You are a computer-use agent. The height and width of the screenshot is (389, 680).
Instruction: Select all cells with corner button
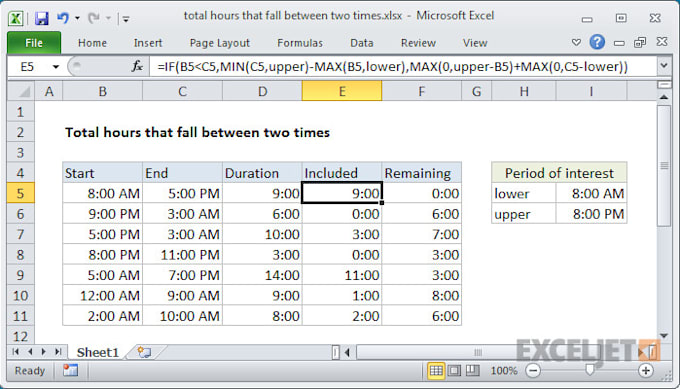pos(21,92)
